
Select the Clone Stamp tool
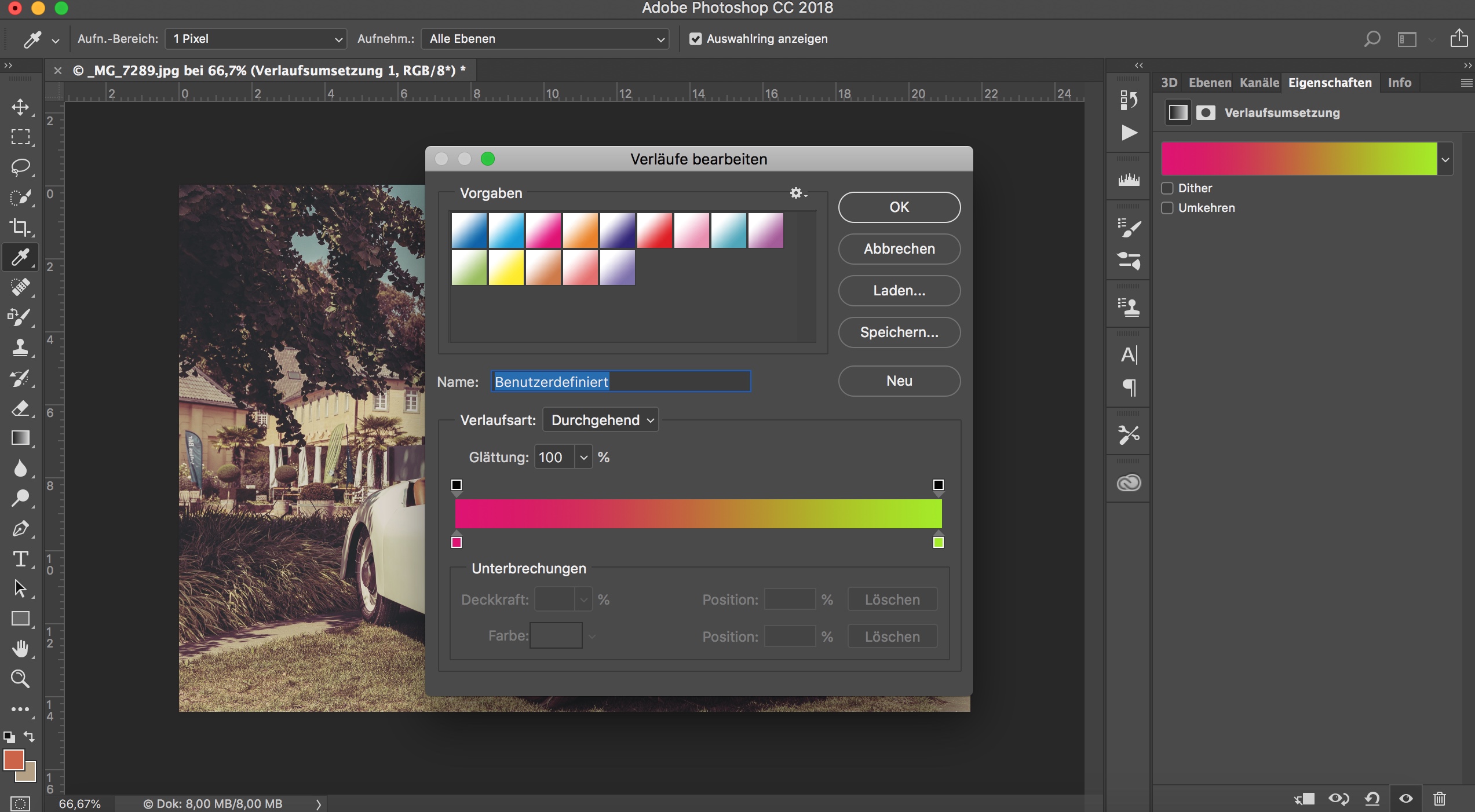[x=20, y=348]
